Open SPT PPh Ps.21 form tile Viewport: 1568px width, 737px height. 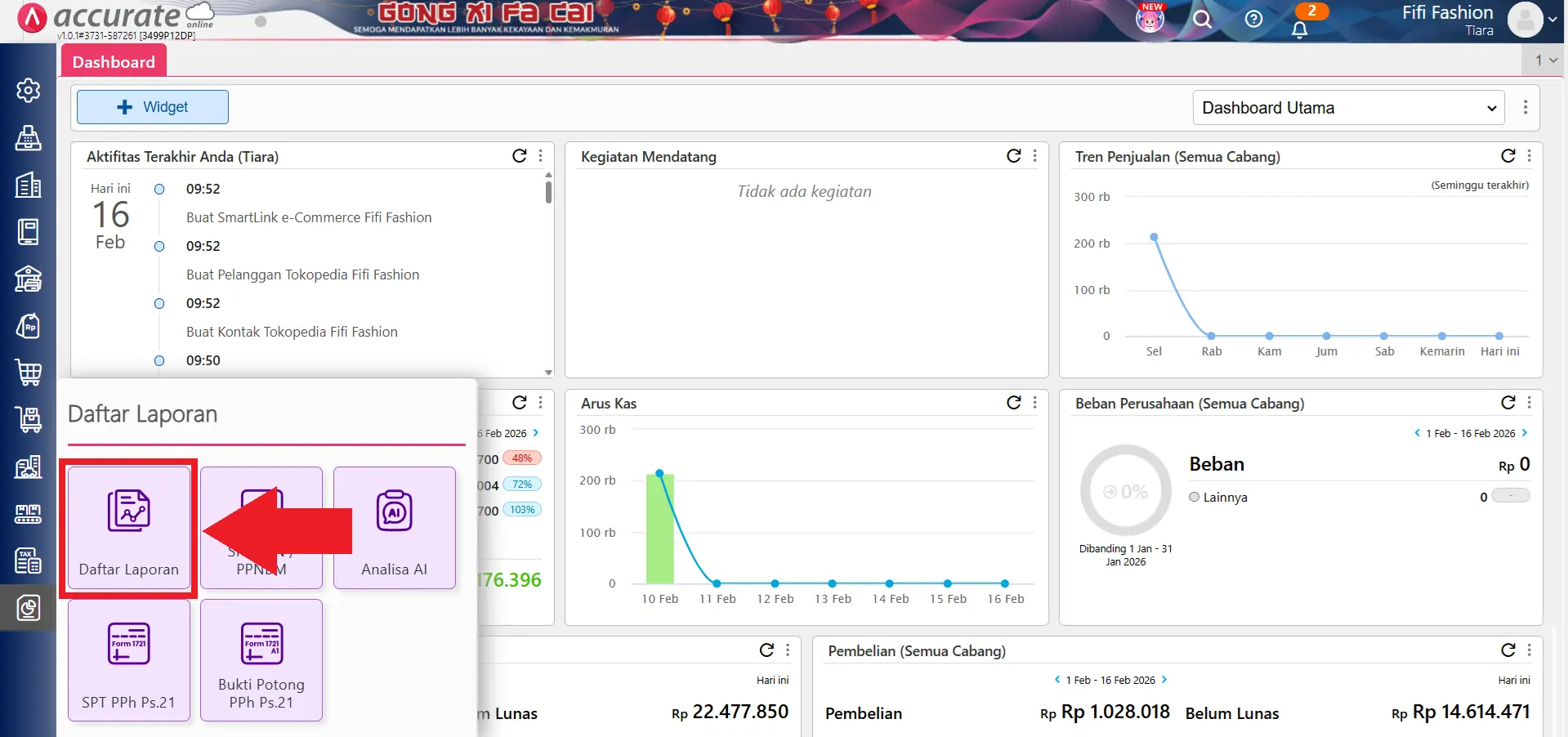point(128,660)
